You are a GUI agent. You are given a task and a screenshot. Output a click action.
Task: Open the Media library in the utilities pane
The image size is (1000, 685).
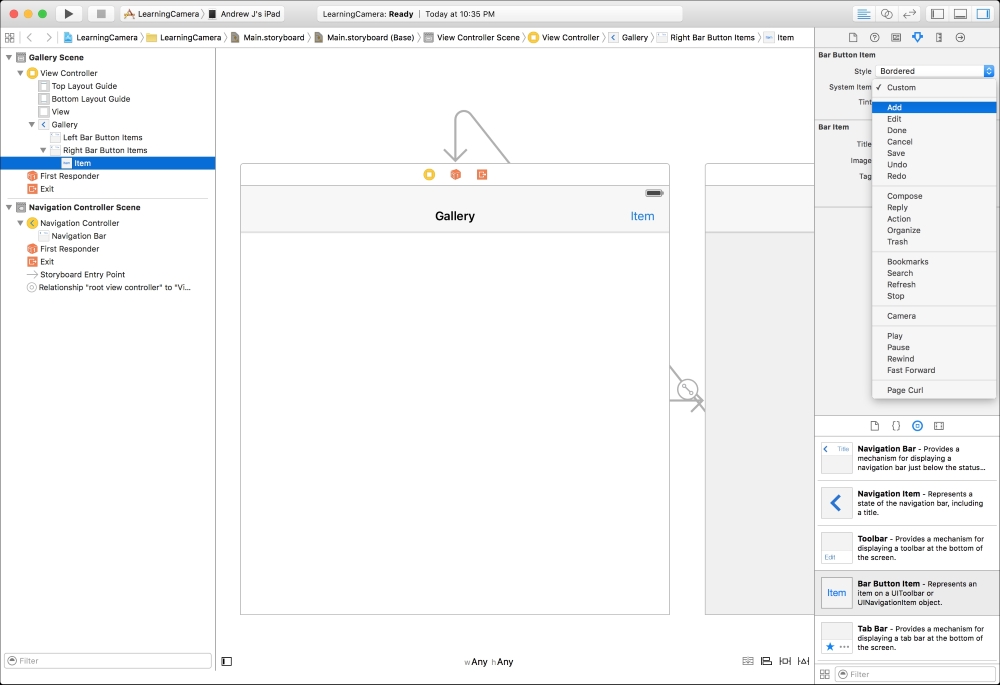click(938, 425)
